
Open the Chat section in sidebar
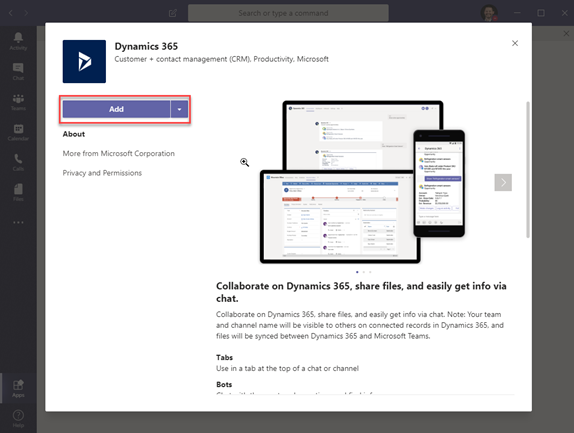click(18, 72)
